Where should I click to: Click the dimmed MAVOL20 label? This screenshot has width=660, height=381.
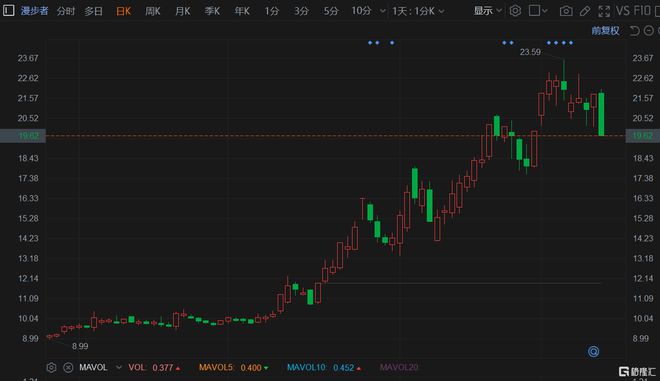[x=399, y=368]
